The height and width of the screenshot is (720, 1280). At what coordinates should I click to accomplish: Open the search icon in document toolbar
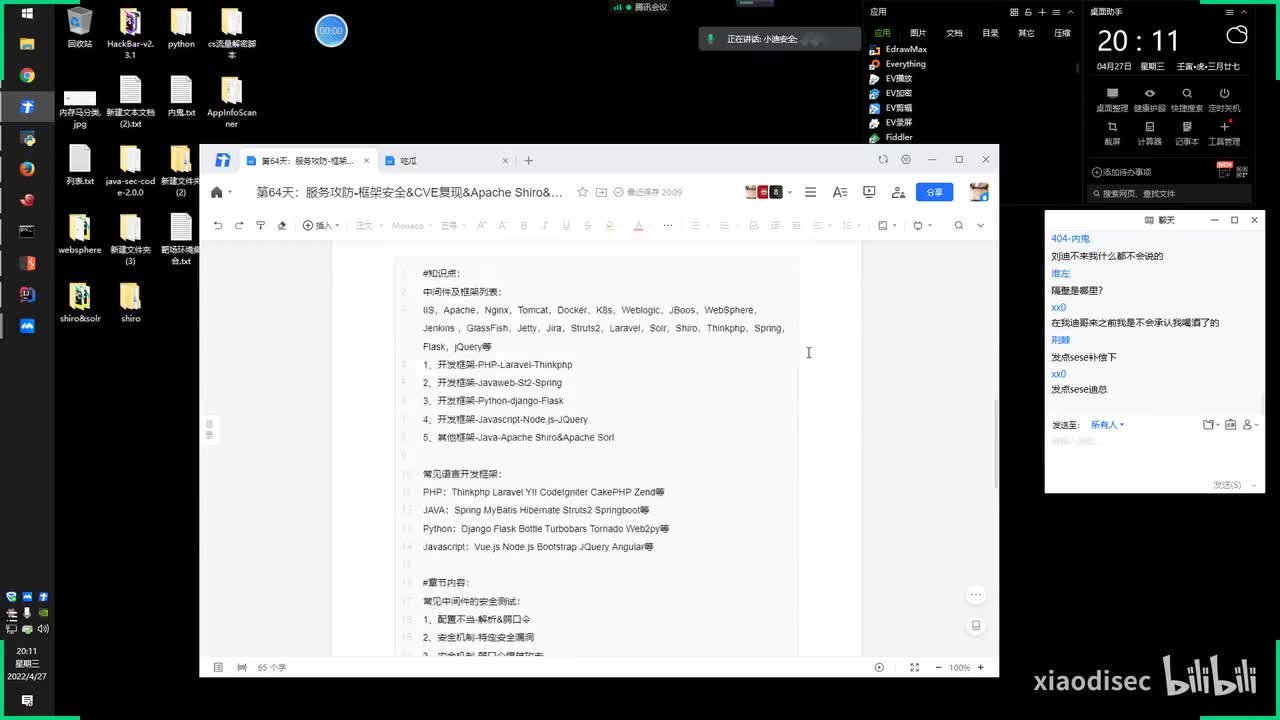pos(958,225)
